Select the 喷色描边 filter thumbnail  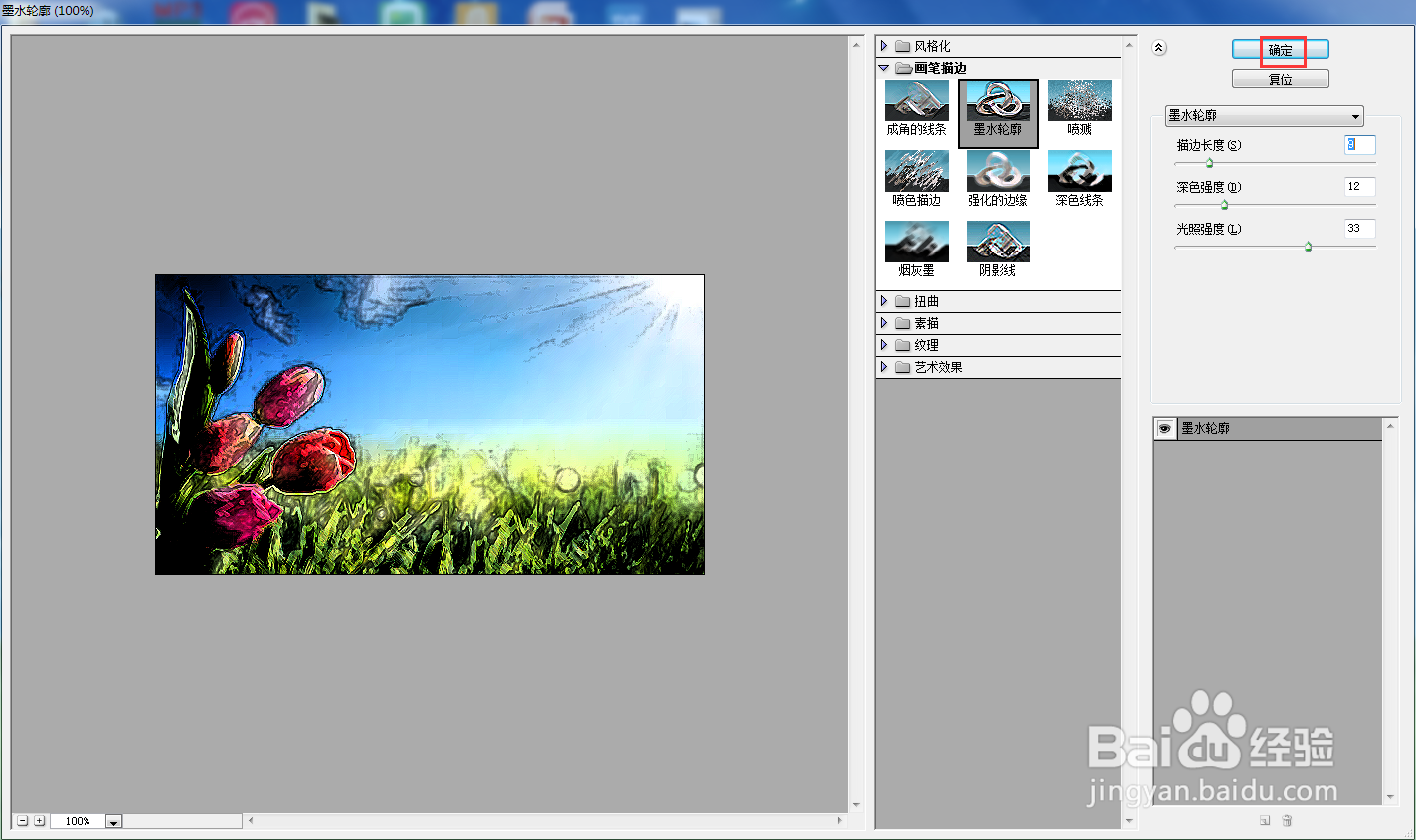(916, 179)
